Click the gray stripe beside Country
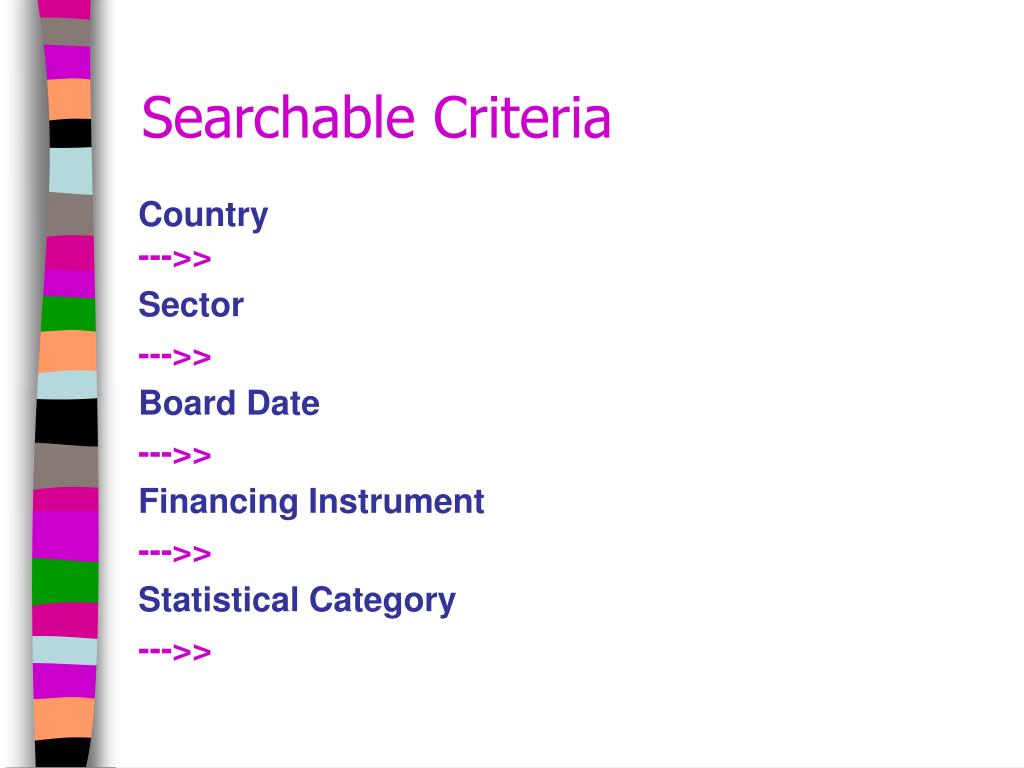 70,215
